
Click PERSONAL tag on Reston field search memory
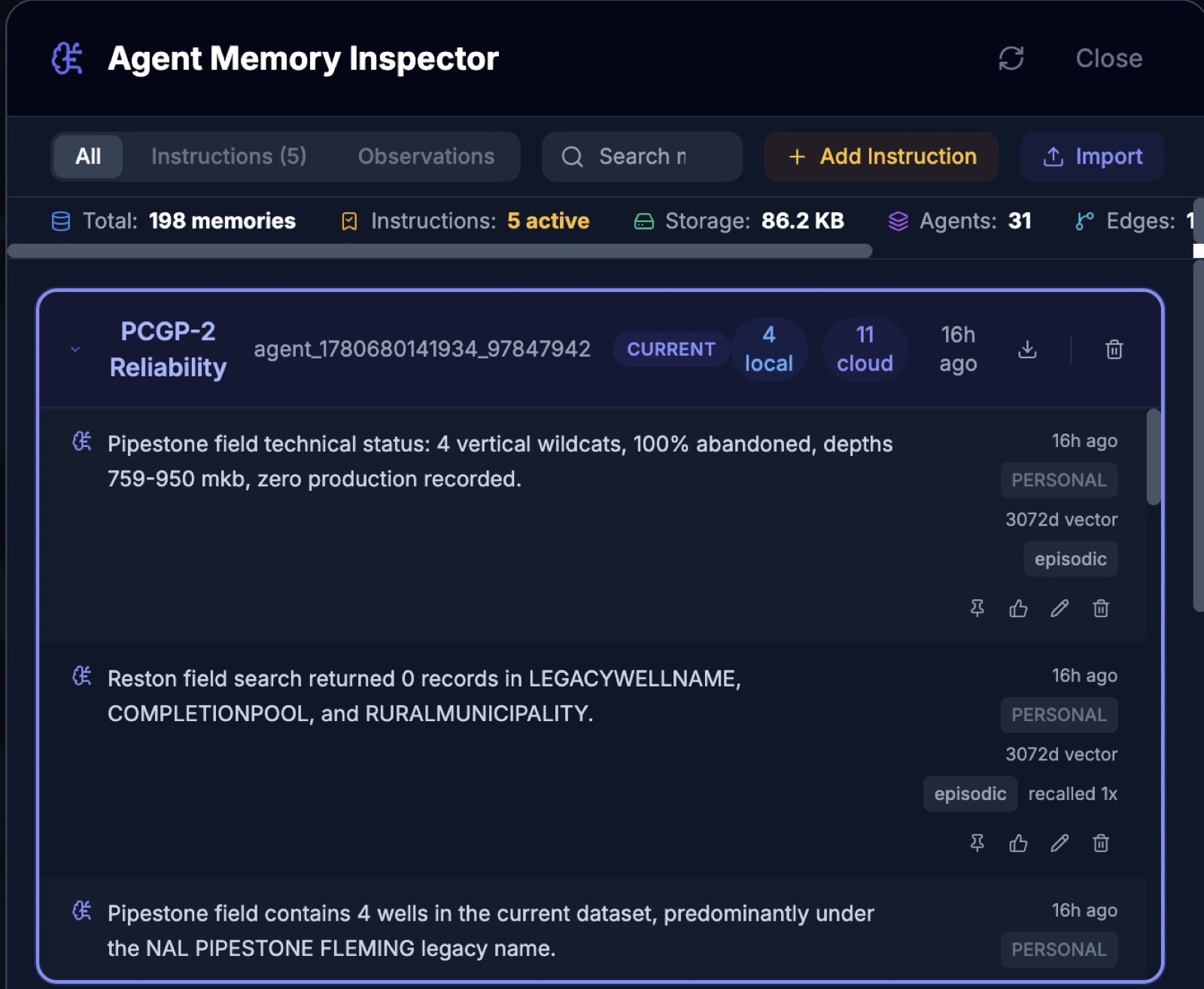point(1059,715)
